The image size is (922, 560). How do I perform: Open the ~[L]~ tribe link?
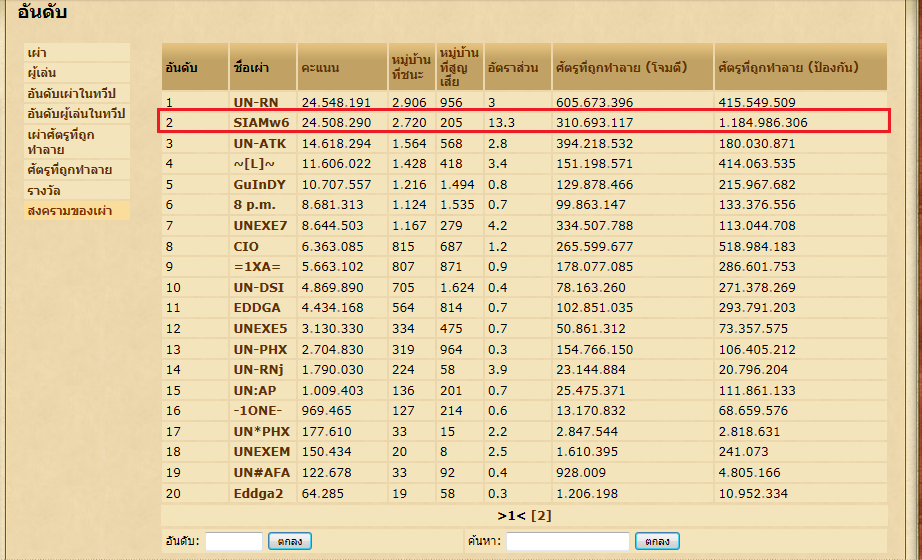click(253, 164)
